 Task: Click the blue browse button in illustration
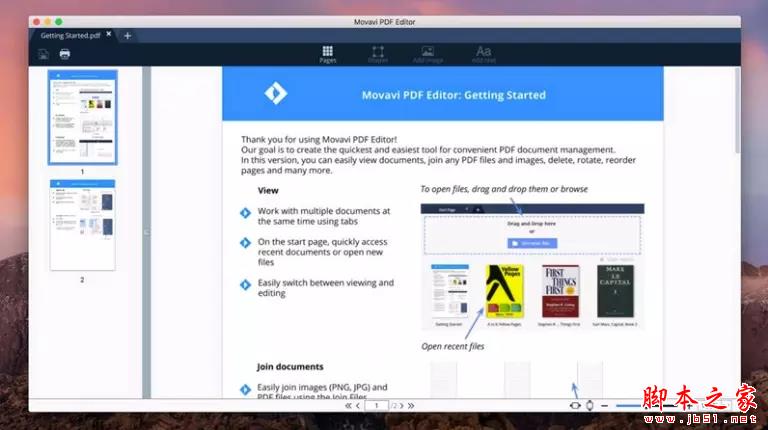pos(532,243)
